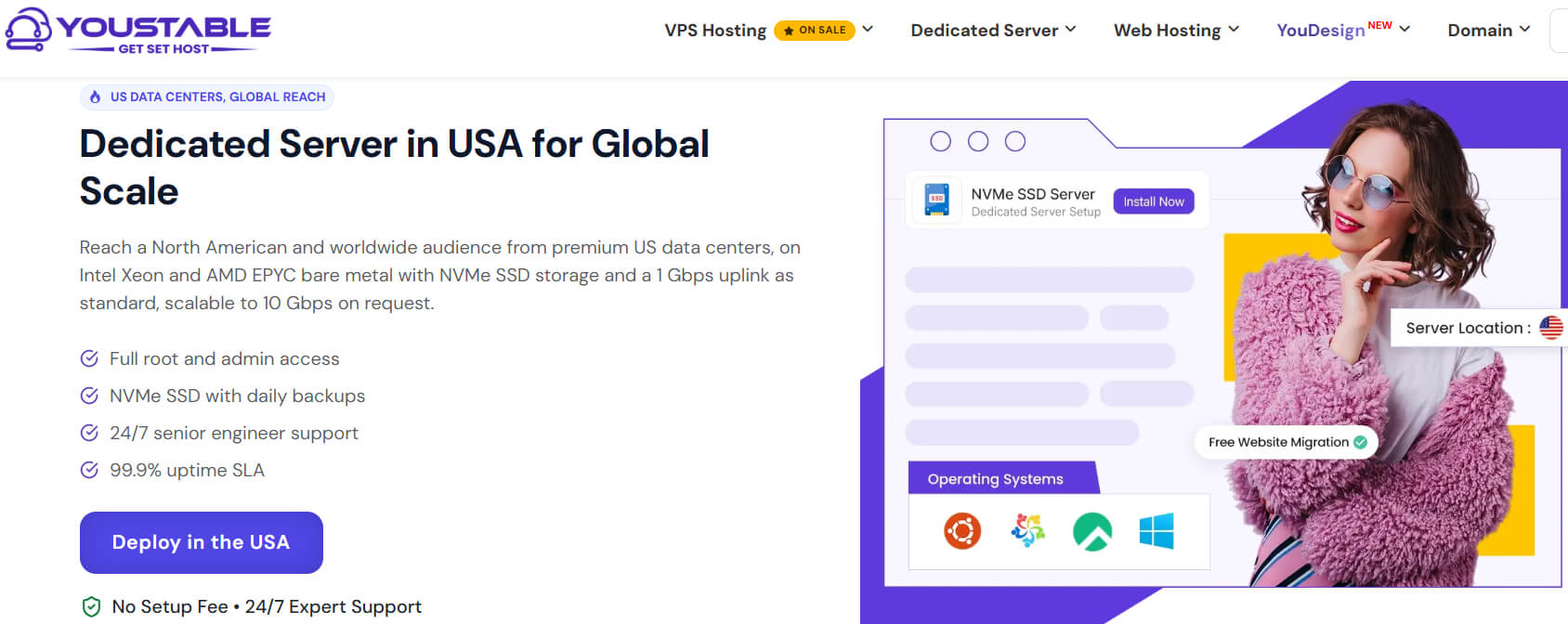Click the green check on Free Website Migration
Screen dimensions: 1568x624
pyautogui.click(x=1360, y=442)
